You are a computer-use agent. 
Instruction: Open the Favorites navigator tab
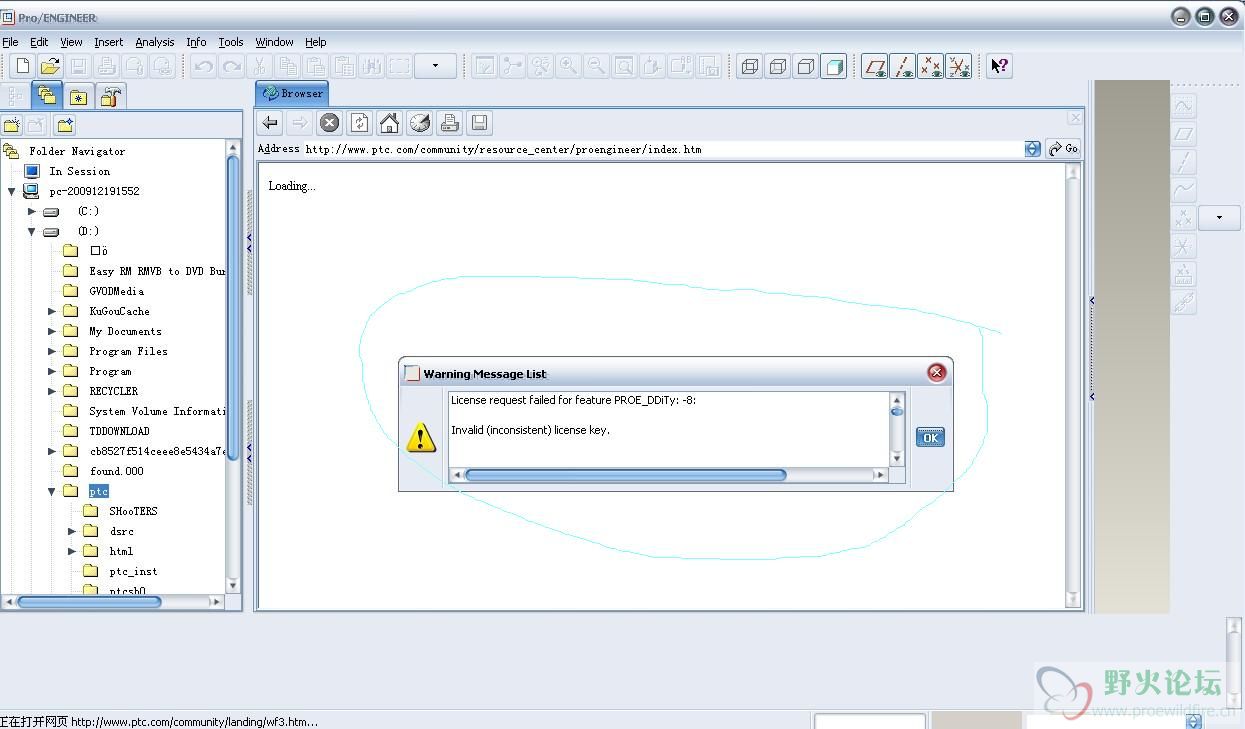pos(78,96)
